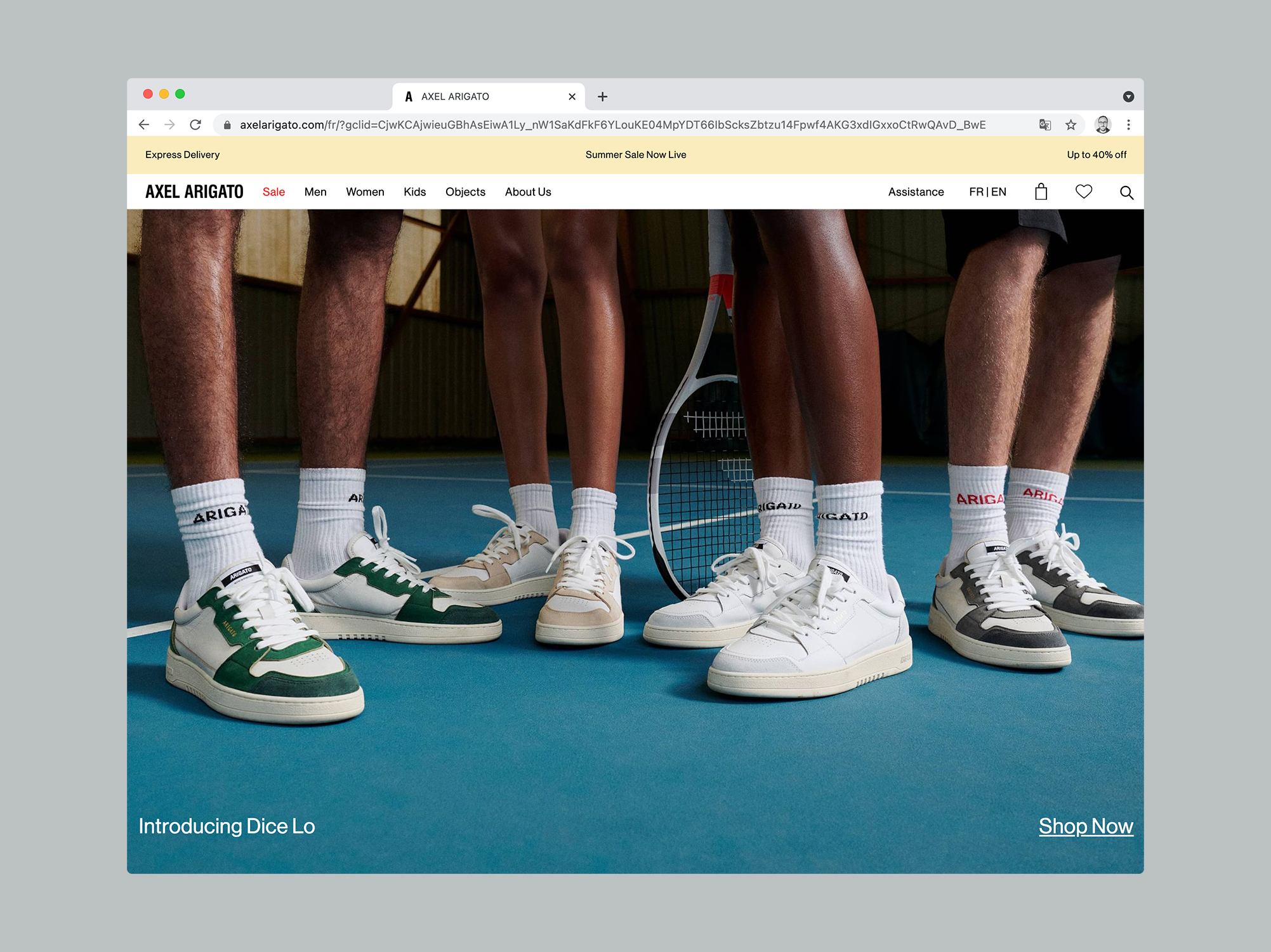This screenshot has height=952, width=1271.
Task: Click the red macOS close window button
Action: (x=148, y=94)
